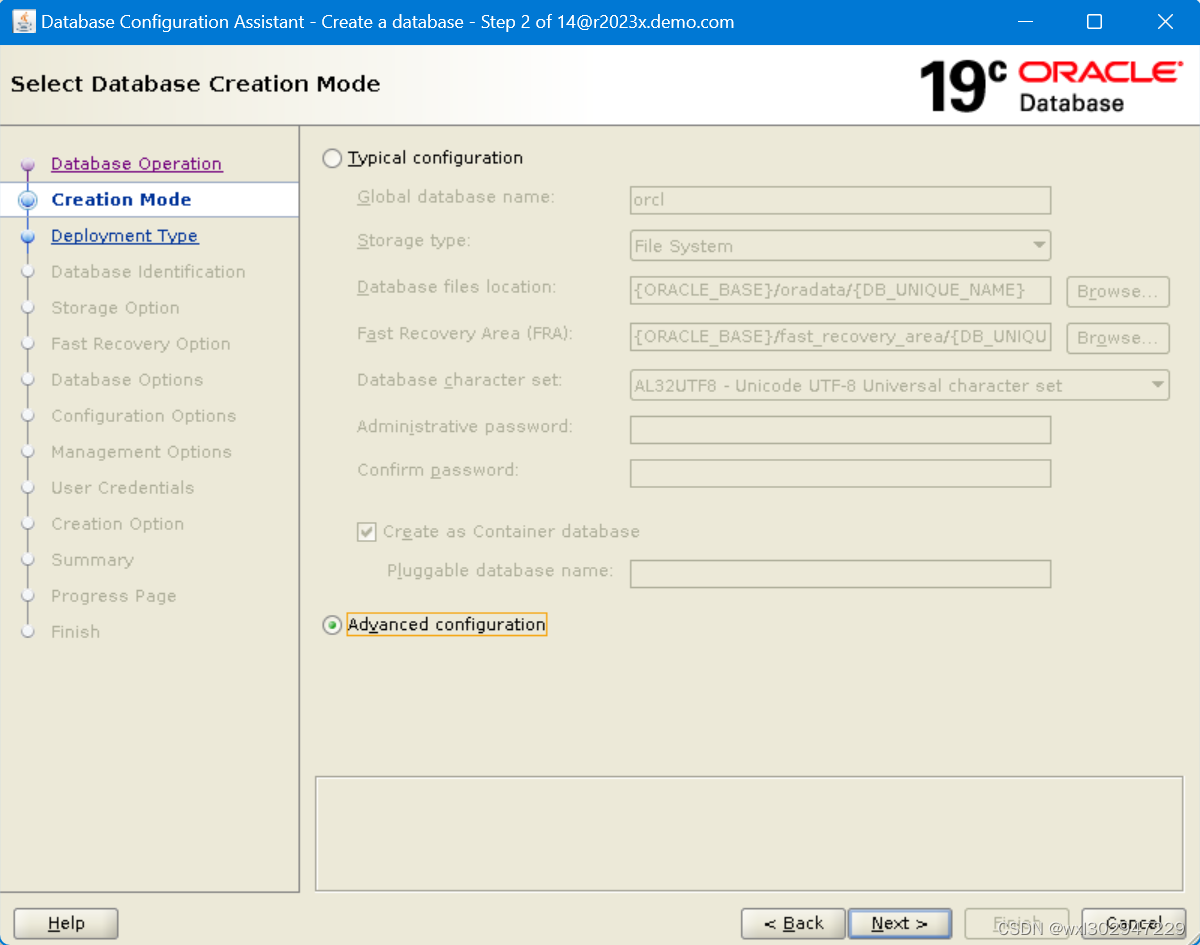Open the Storage type dropdown
1200x945 pixels.
tap(840, 245)
